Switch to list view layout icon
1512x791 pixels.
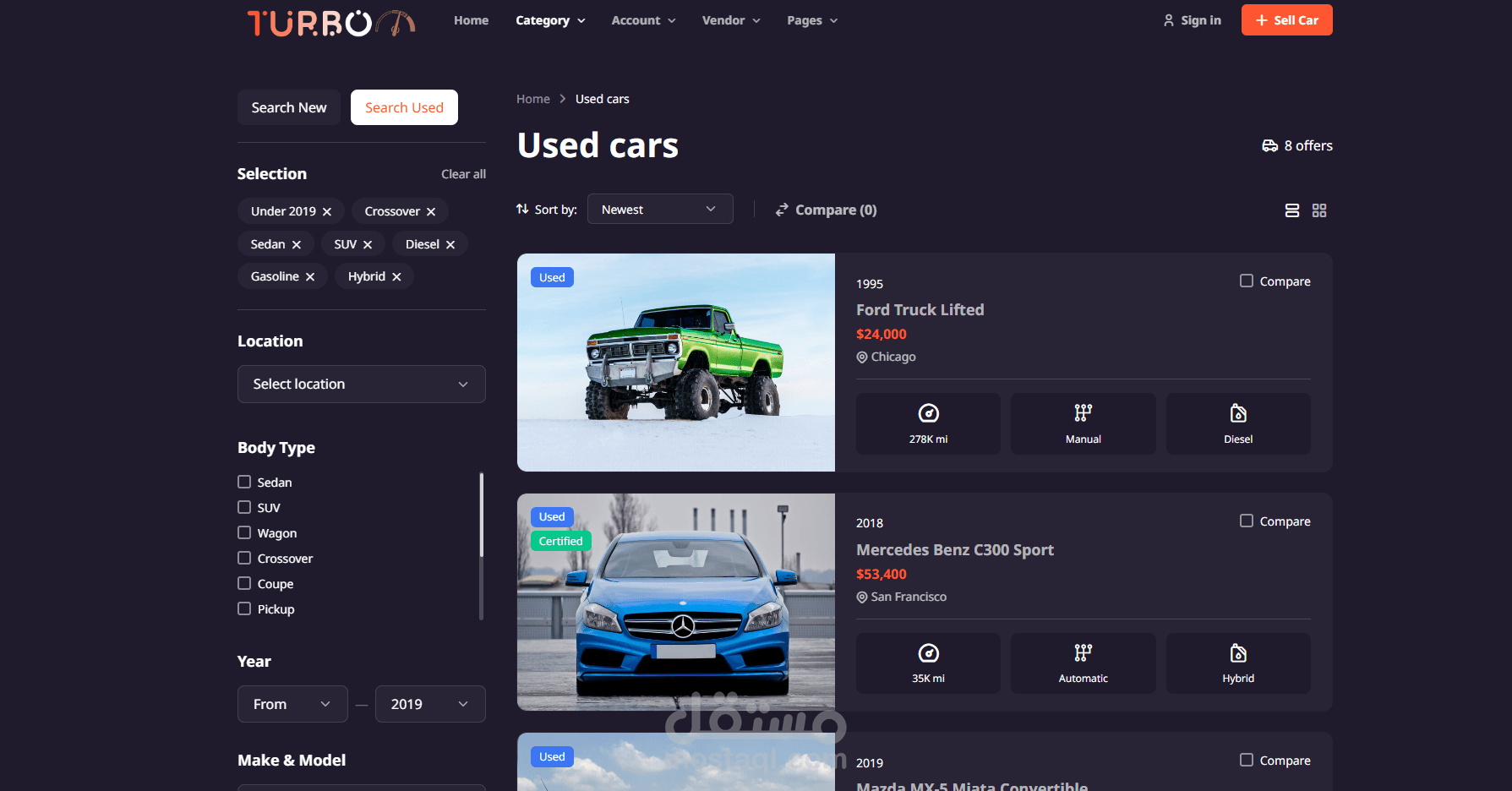coord(1292,210)
